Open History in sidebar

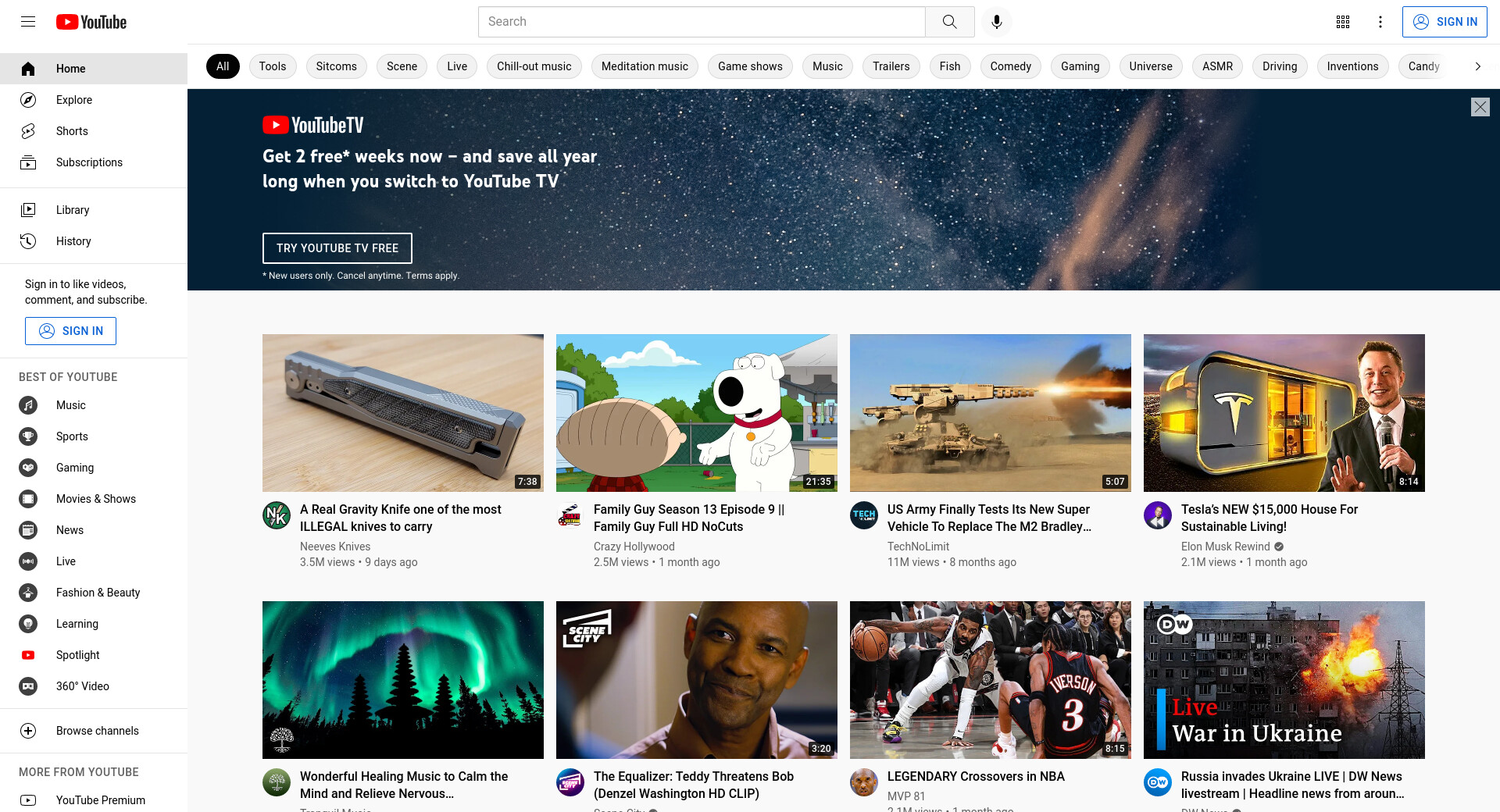[x=94, y=241]
